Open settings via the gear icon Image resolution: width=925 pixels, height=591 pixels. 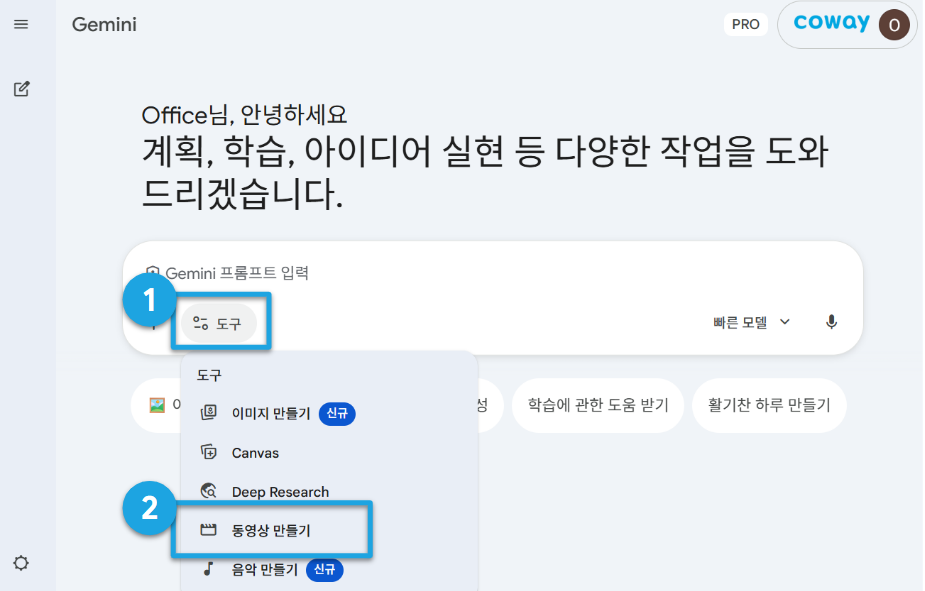(21, 563)
